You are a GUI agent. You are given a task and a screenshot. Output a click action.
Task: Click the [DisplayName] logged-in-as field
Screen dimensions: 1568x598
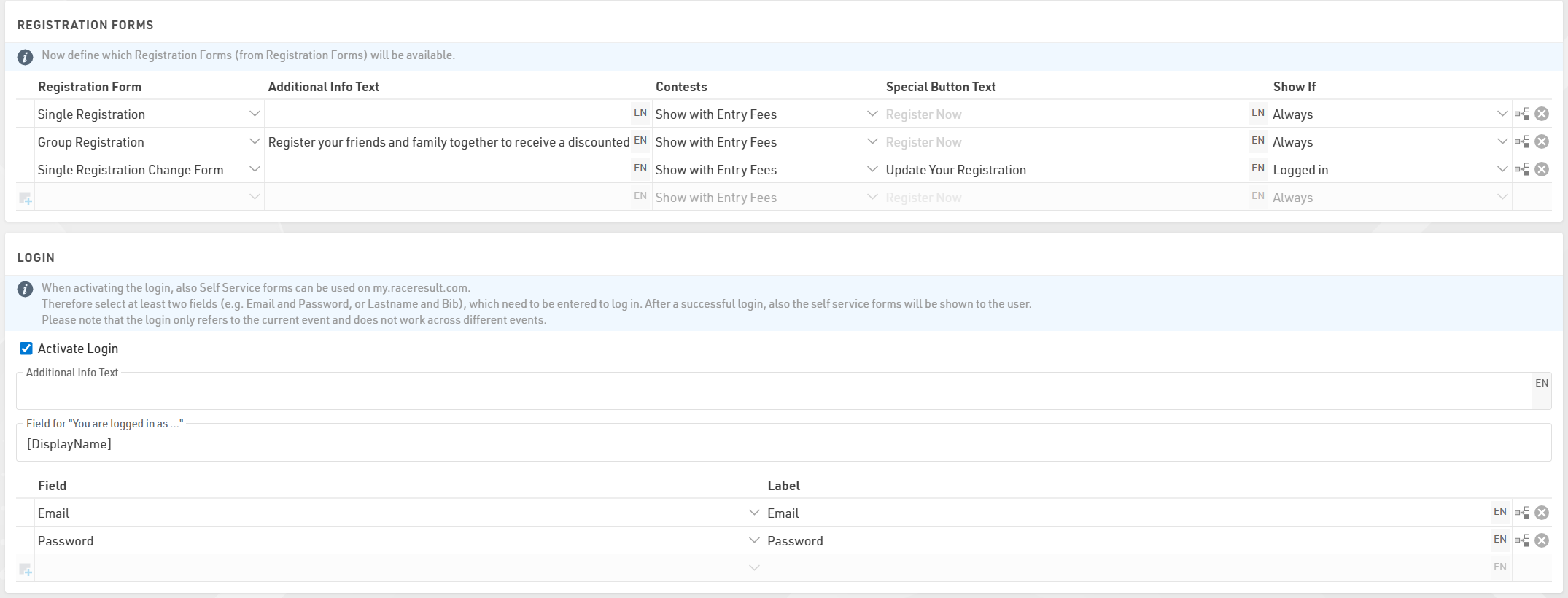(x=780, y=444)
